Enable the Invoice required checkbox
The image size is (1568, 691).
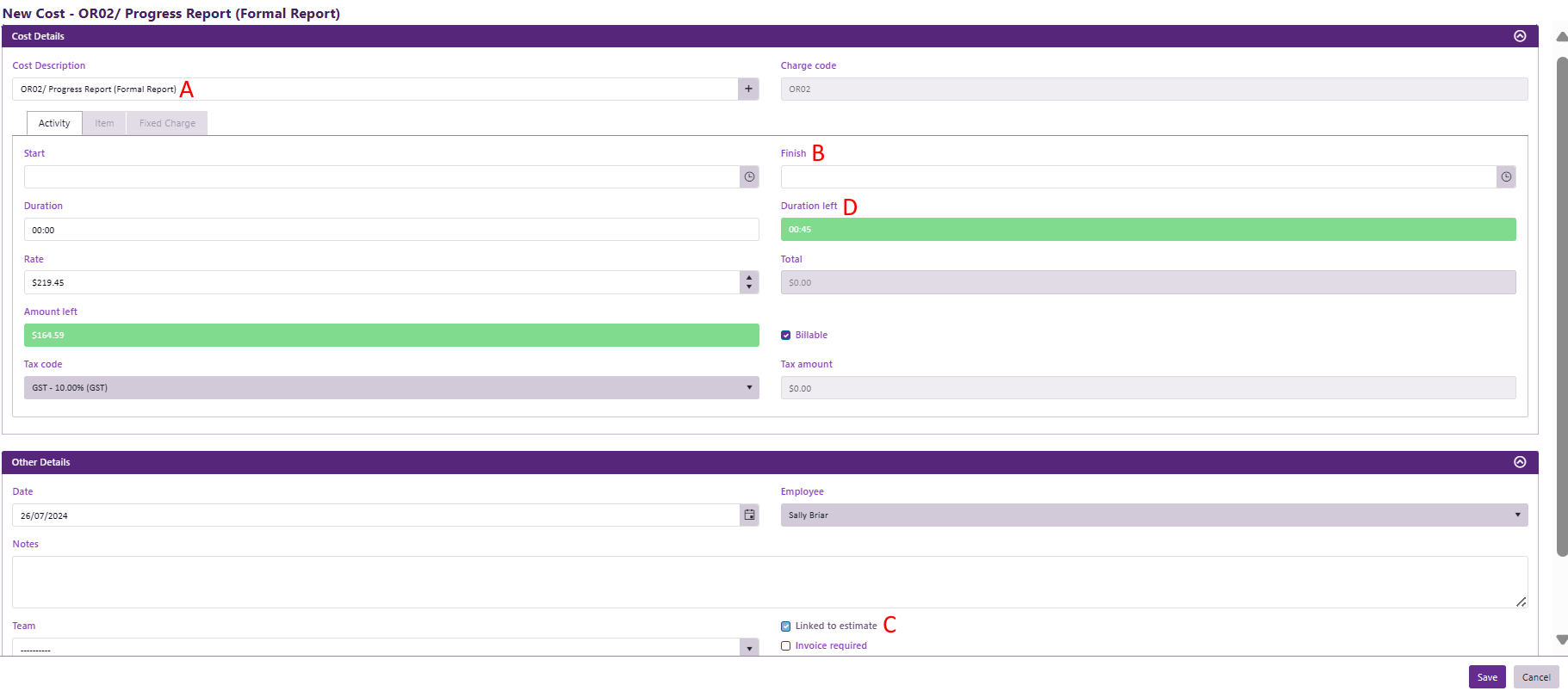[x=785, y=646]
